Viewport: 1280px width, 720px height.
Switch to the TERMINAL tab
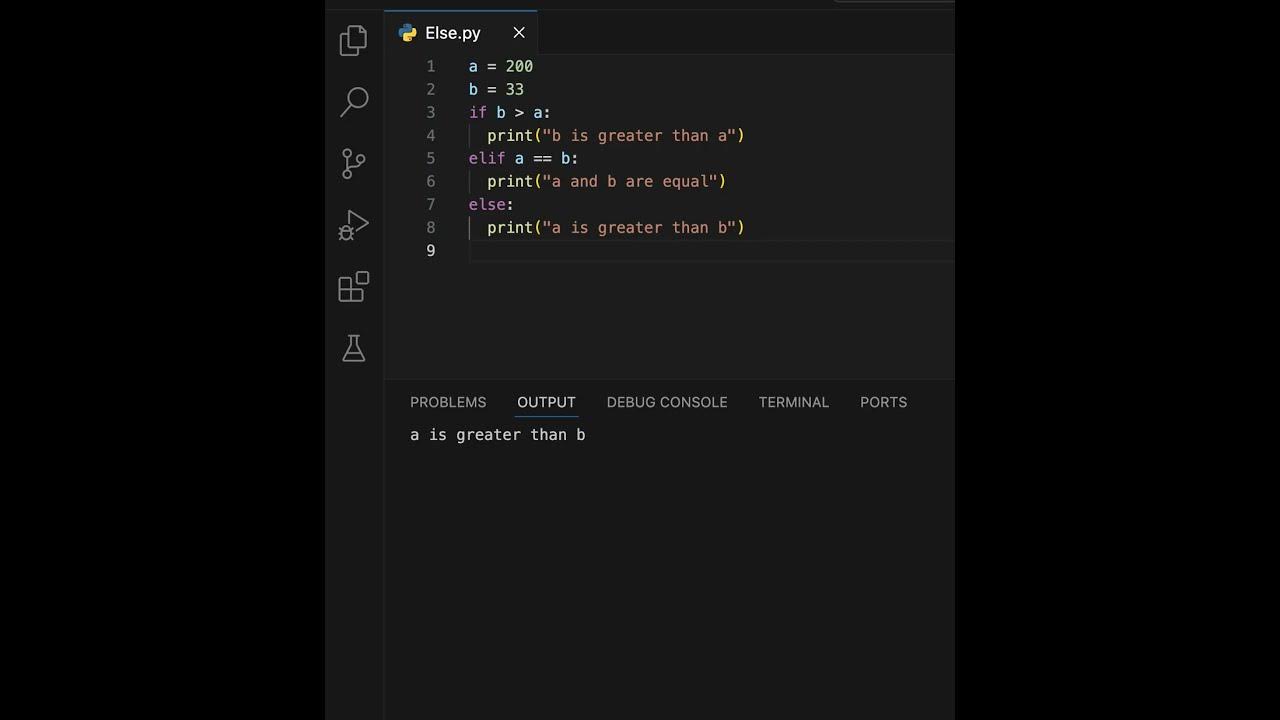[793, 402]
